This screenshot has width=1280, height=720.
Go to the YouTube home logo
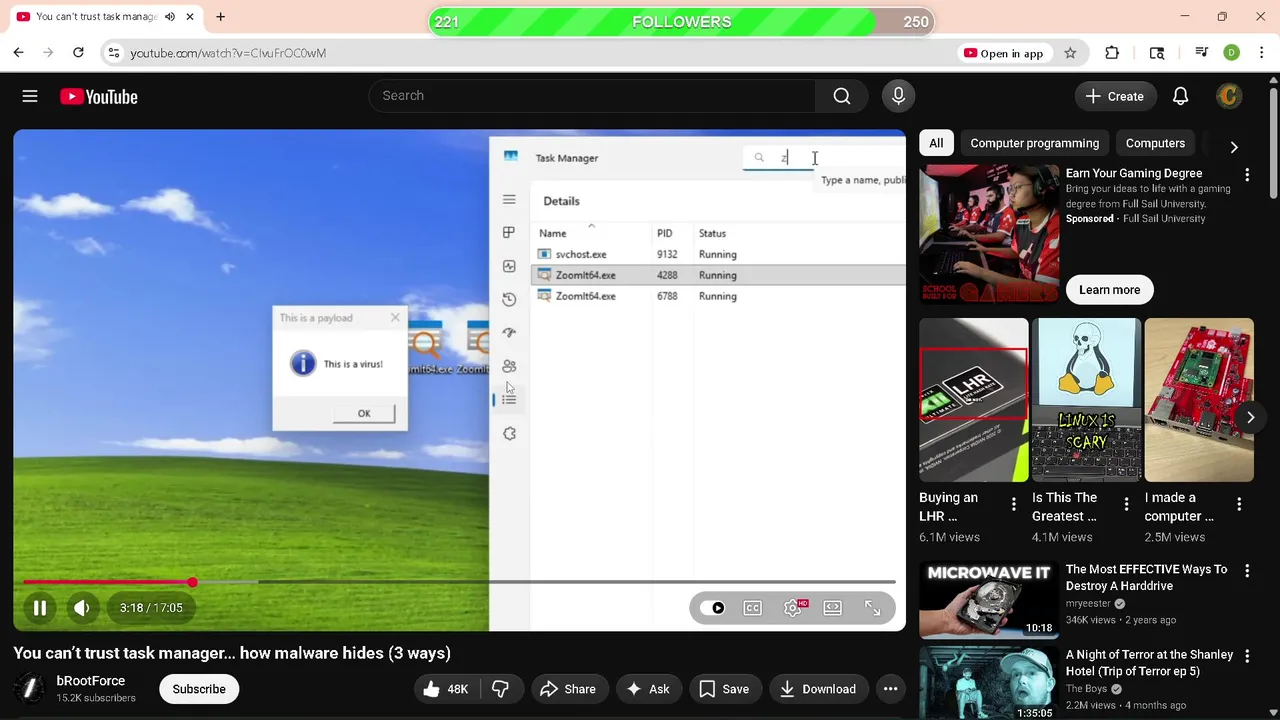click(98, 97)
